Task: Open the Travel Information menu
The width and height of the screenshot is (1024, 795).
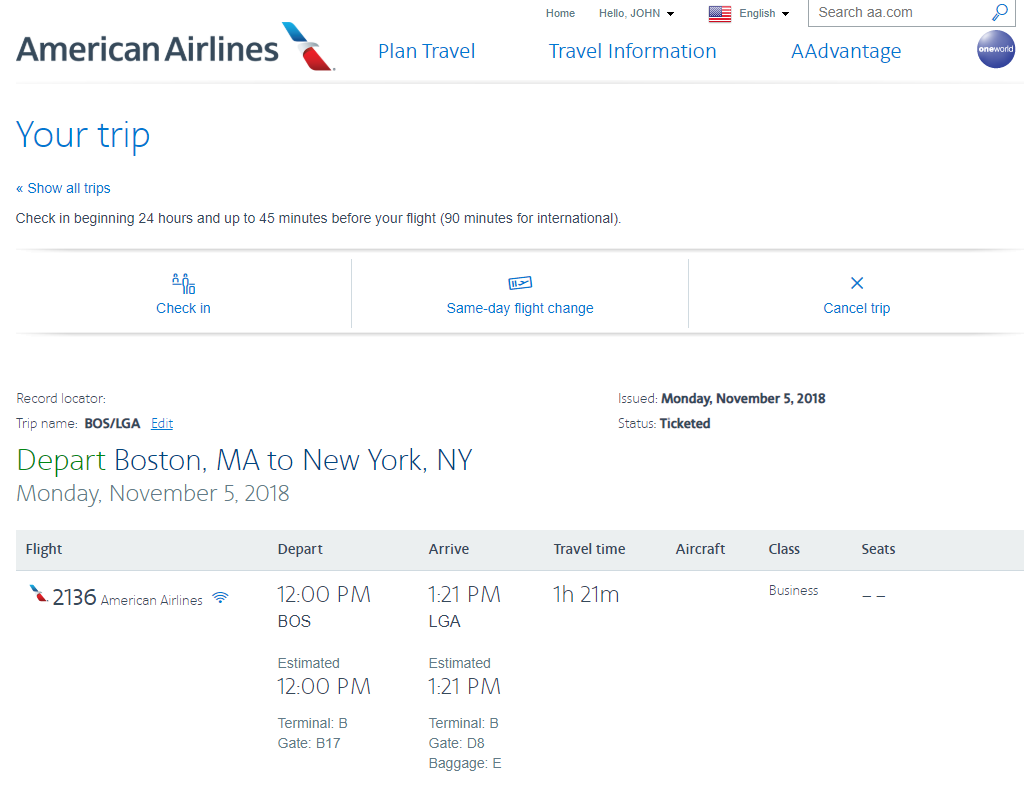Action: tap(632, 51)
